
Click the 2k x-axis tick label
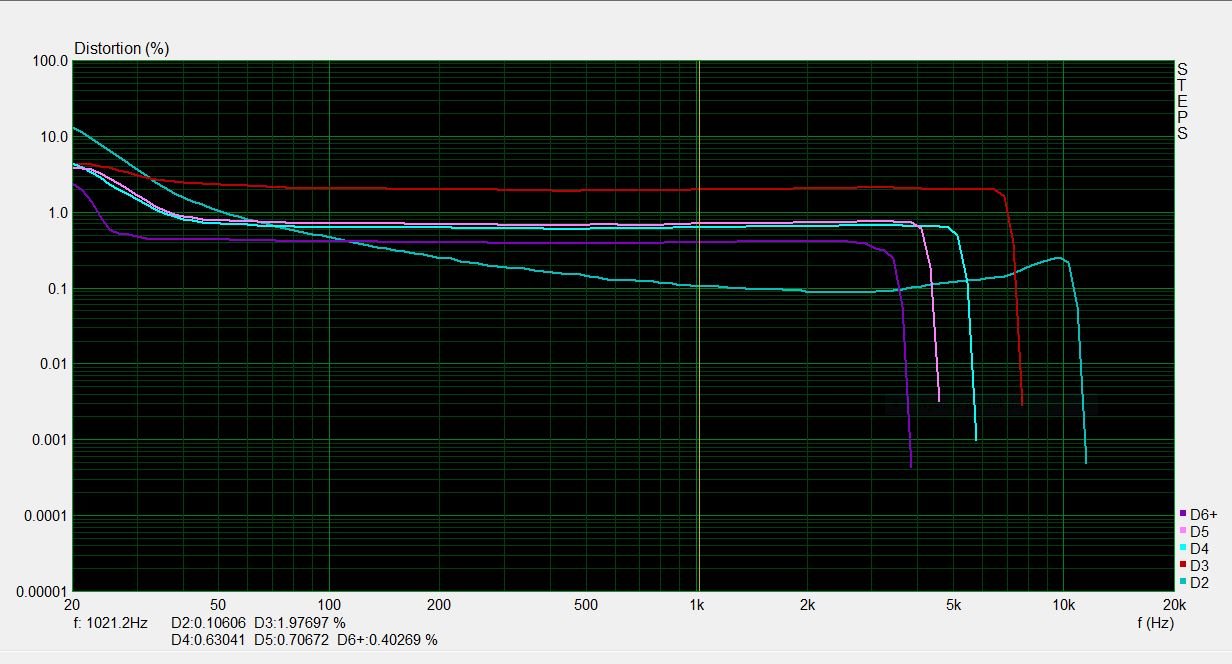808,605
